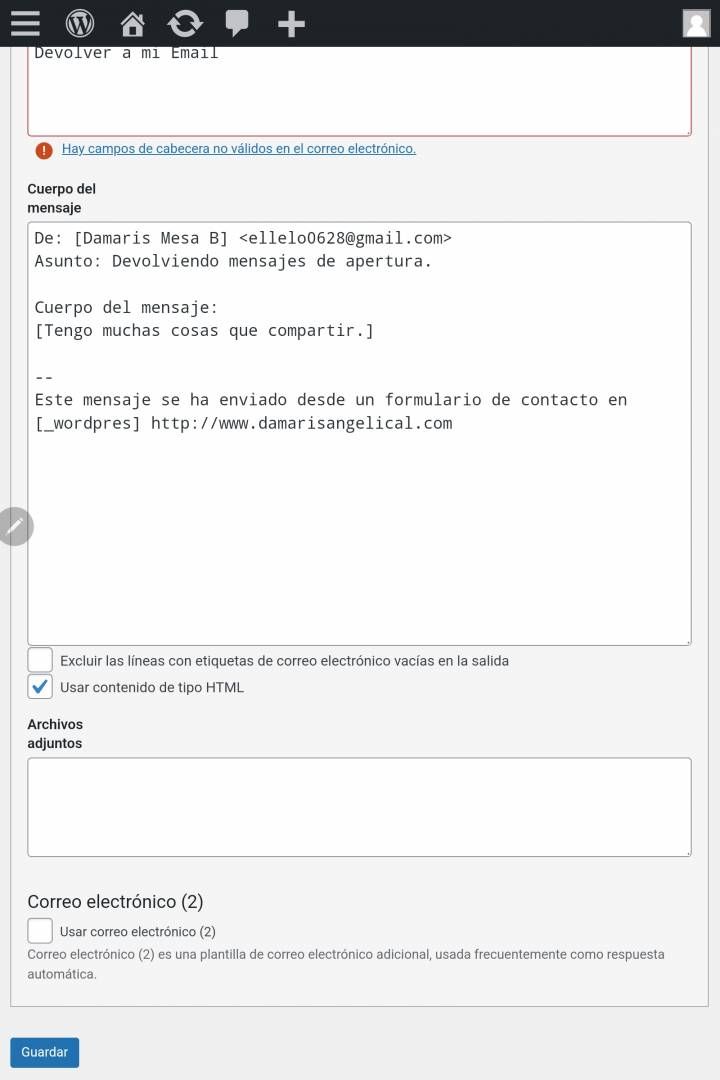Screen dimensions: 720x1080
Task: Click the additional headers field with Devolver text
Action: pyautogui.click(x=359, y=91)
